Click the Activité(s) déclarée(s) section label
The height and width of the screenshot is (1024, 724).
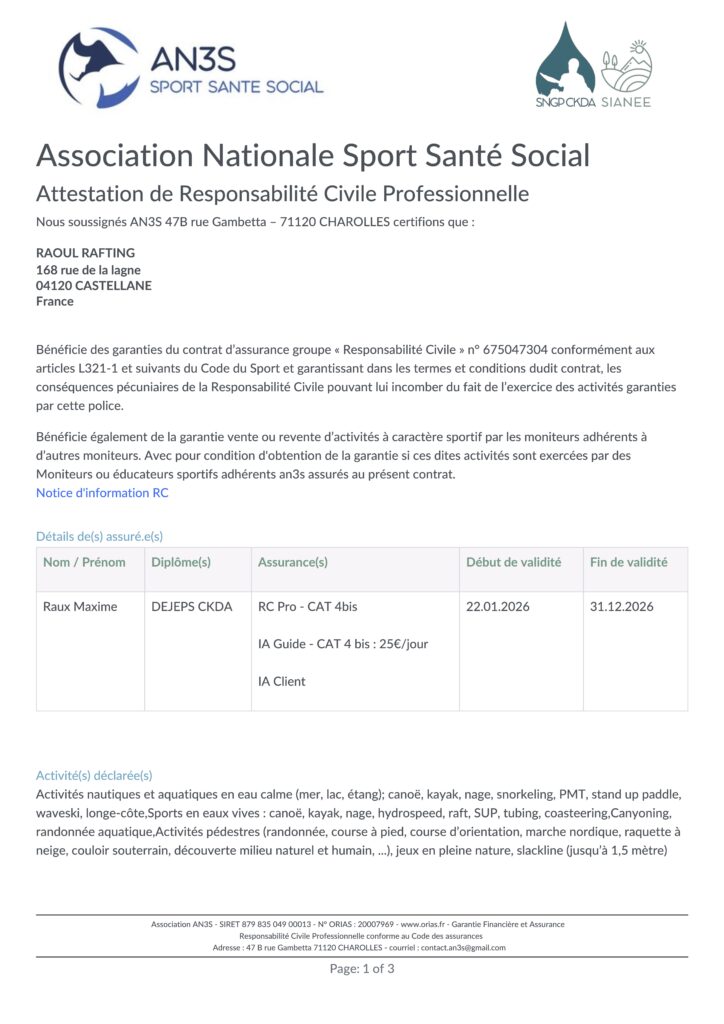(x=94, y=775)
